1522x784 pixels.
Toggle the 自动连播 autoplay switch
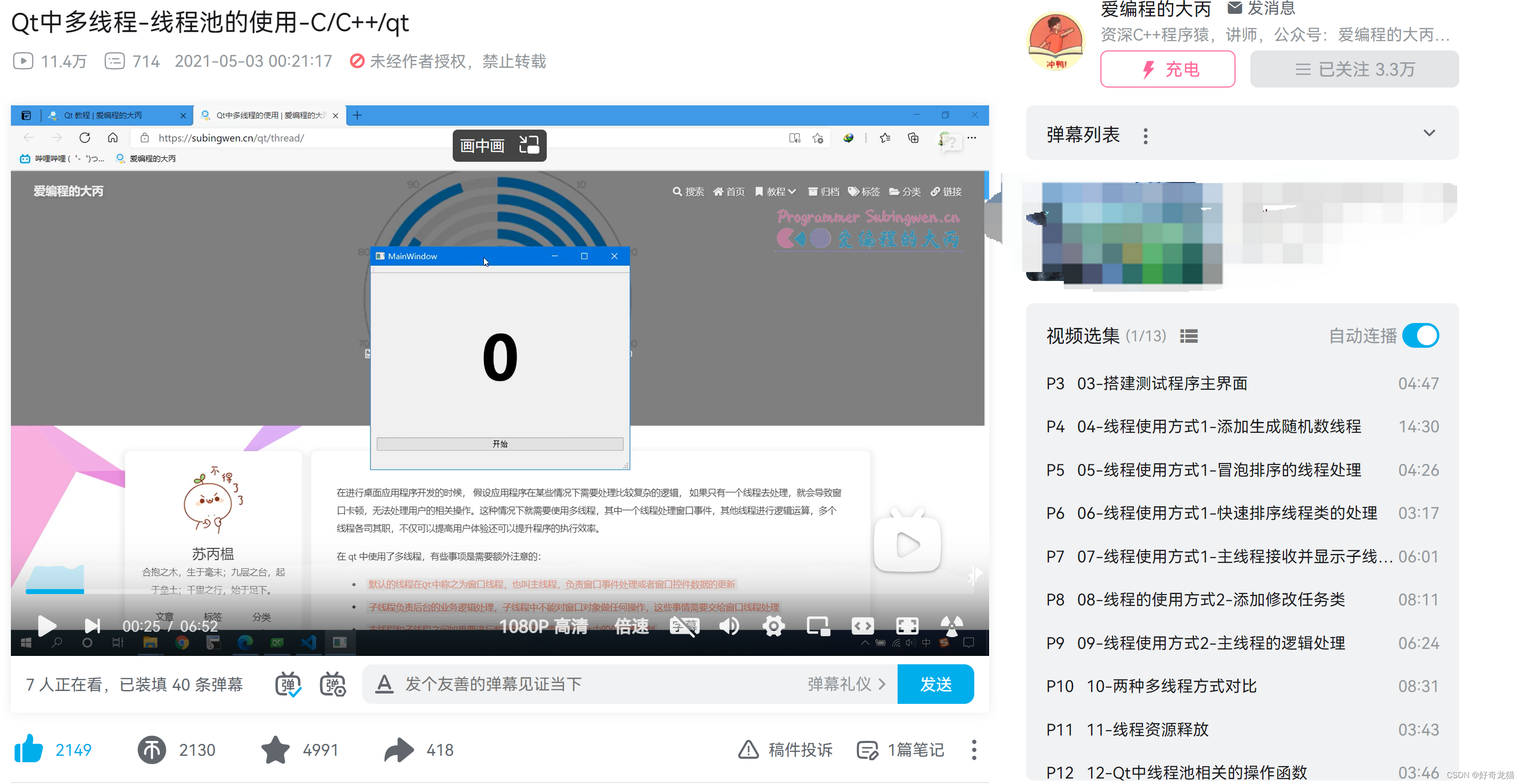[1421, 335]
